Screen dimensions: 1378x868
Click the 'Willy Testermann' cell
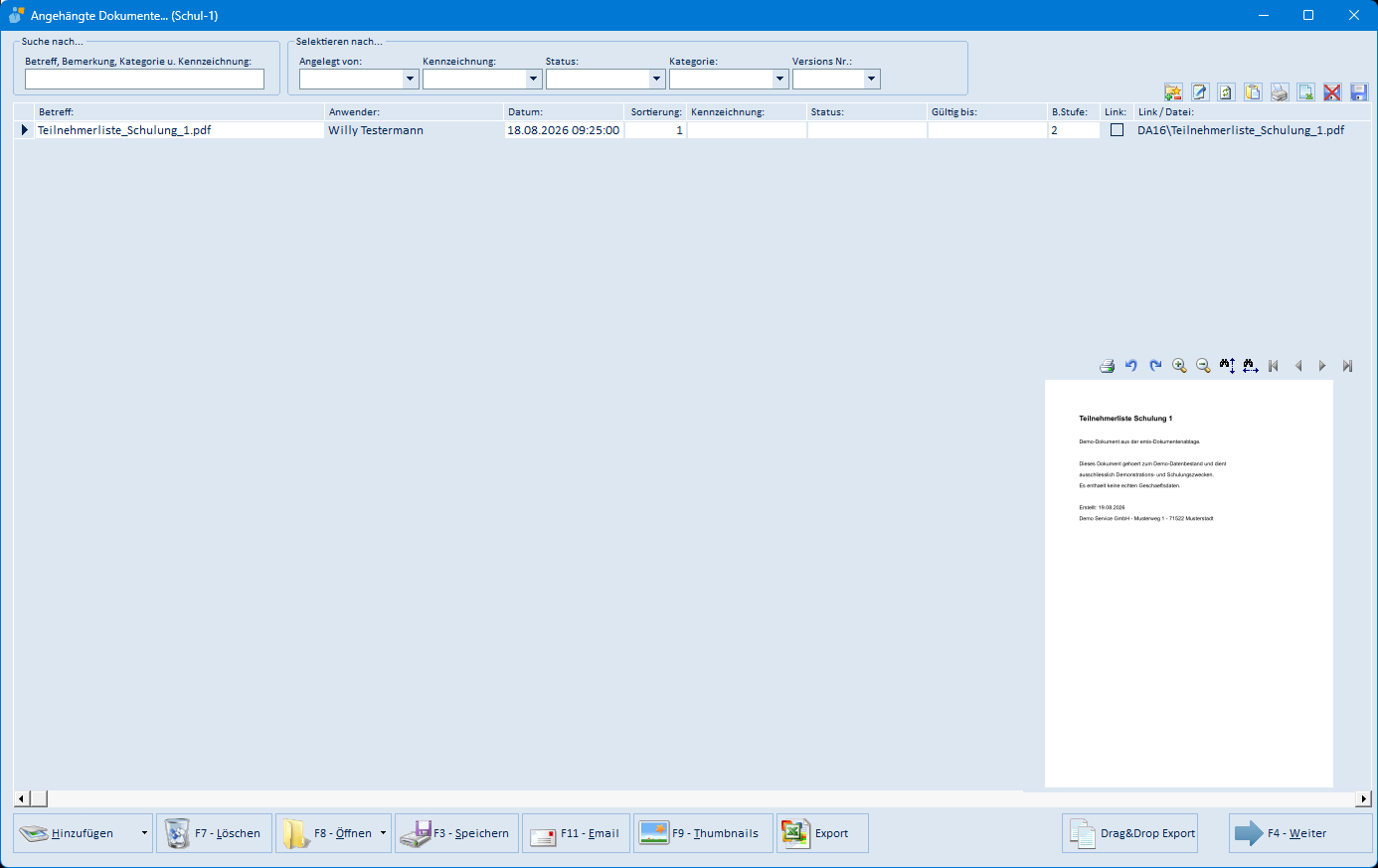tap(415, 130)
